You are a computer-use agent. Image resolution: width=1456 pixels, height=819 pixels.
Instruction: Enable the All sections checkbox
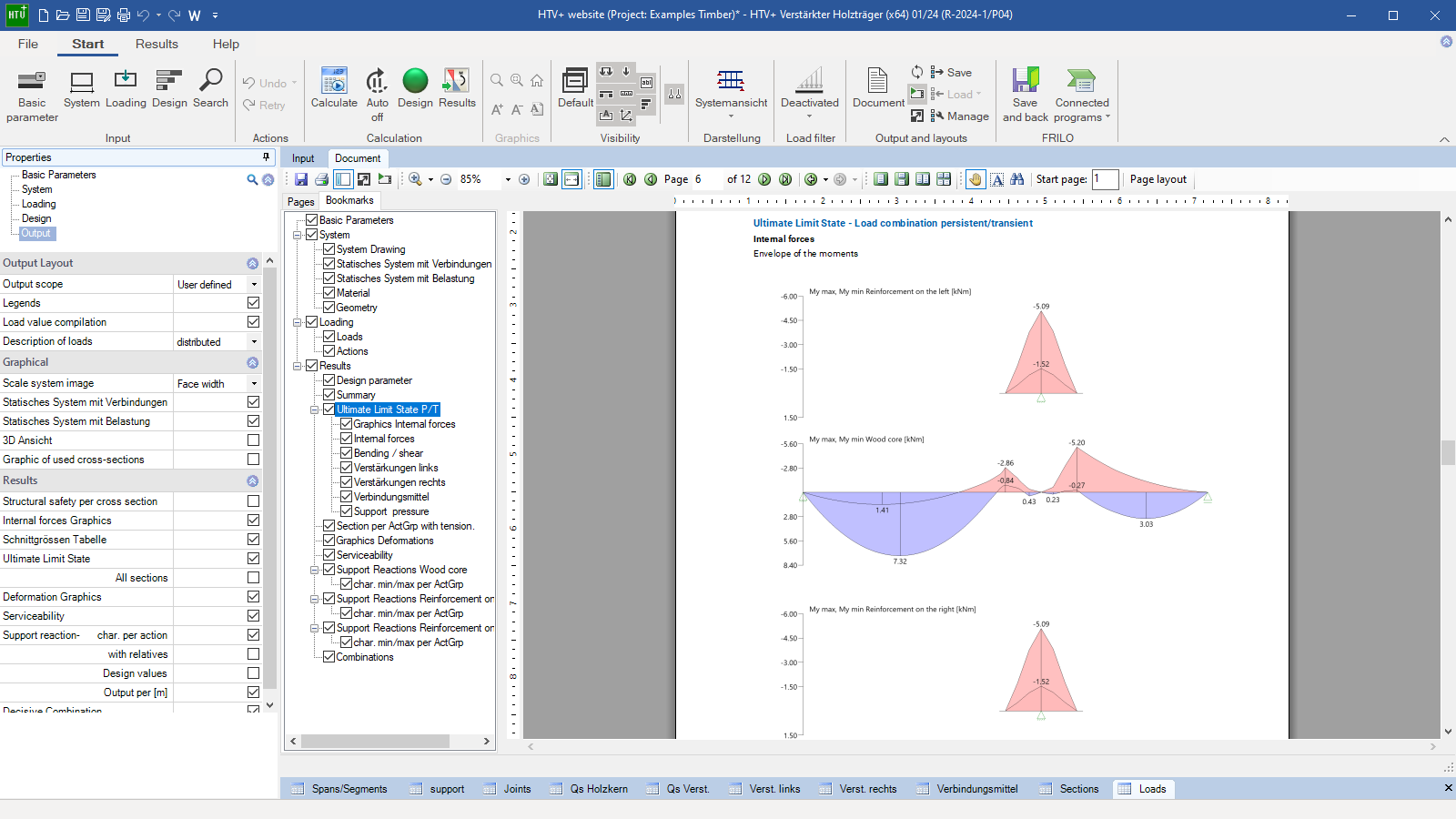253,578
